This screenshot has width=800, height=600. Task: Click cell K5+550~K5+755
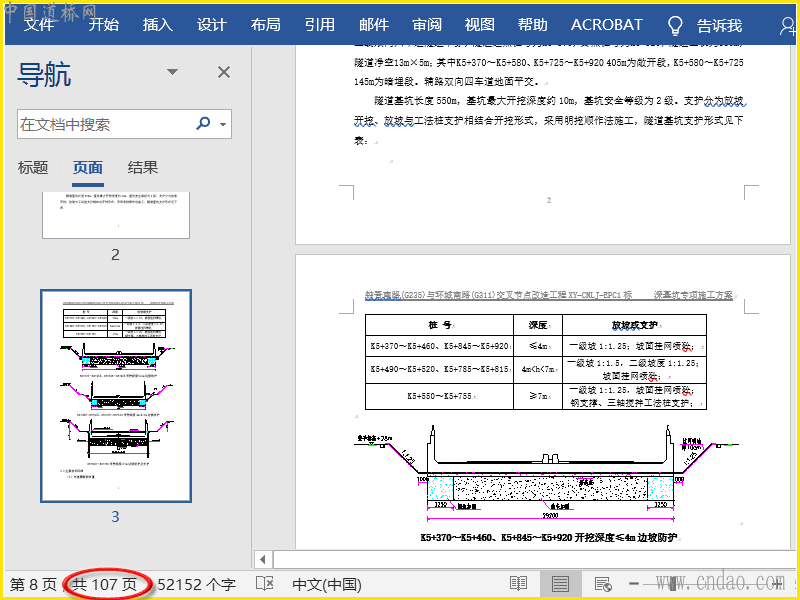pos(440,396)
